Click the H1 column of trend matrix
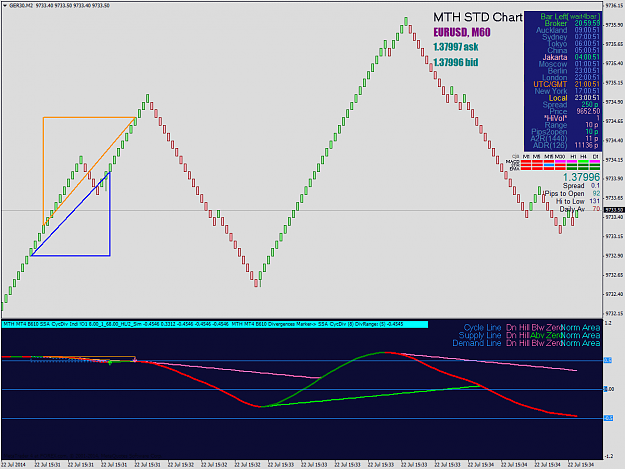Screen dimensions: 625x469 [572, 163]
